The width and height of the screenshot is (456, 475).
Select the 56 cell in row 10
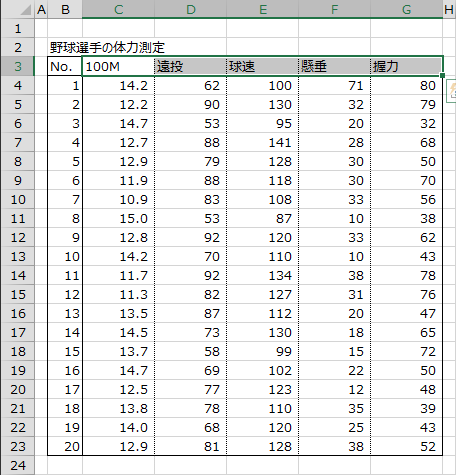click(407, 199)
